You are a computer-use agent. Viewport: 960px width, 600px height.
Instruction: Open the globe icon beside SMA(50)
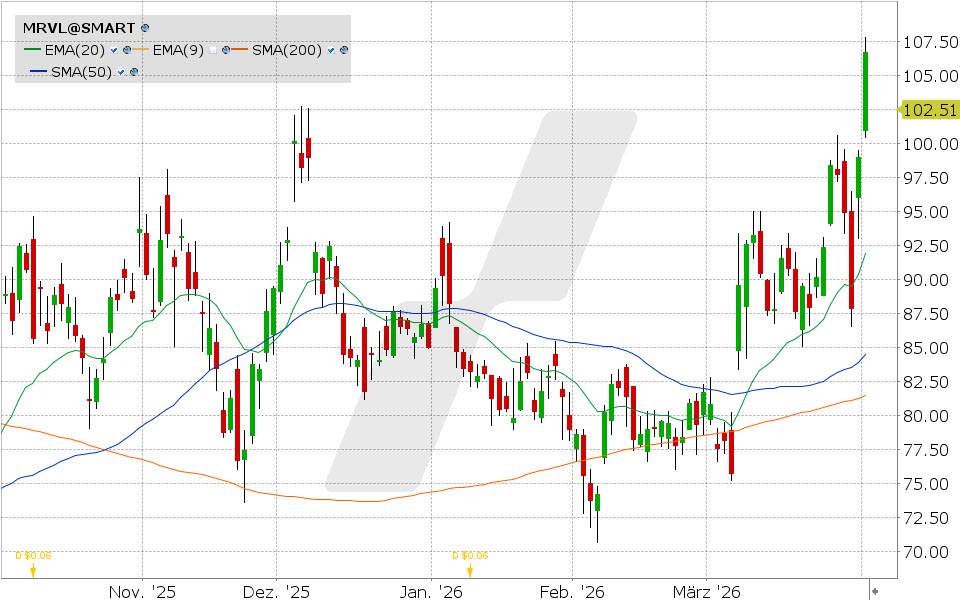click(133, 71)
